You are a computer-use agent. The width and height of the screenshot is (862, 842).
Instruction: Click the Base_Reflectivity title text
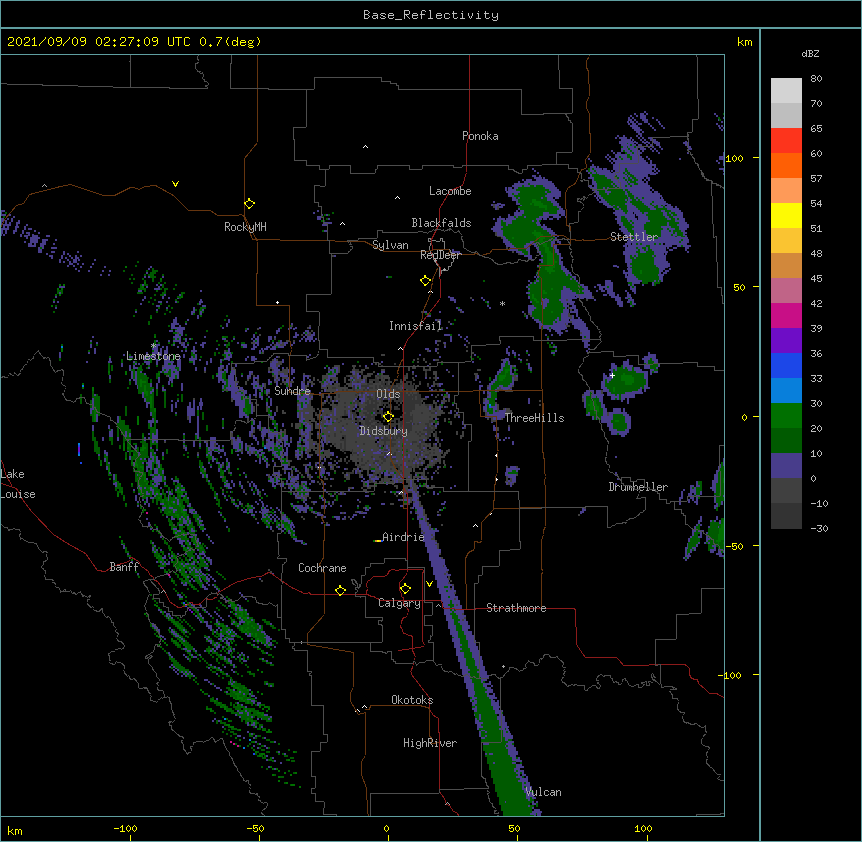pyautogui.click(x=431, y=15)
